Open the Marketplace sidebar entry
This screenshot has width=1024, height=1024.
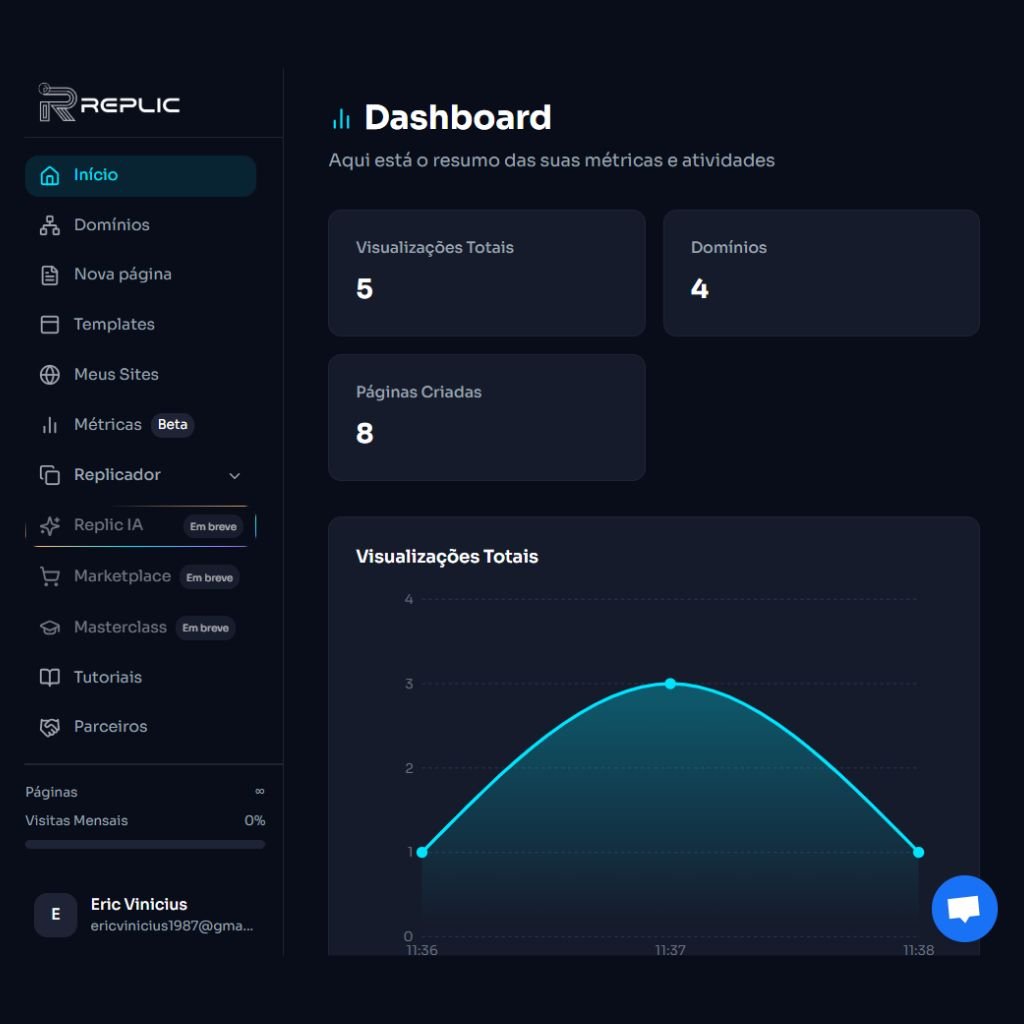[x=122, y=577]
